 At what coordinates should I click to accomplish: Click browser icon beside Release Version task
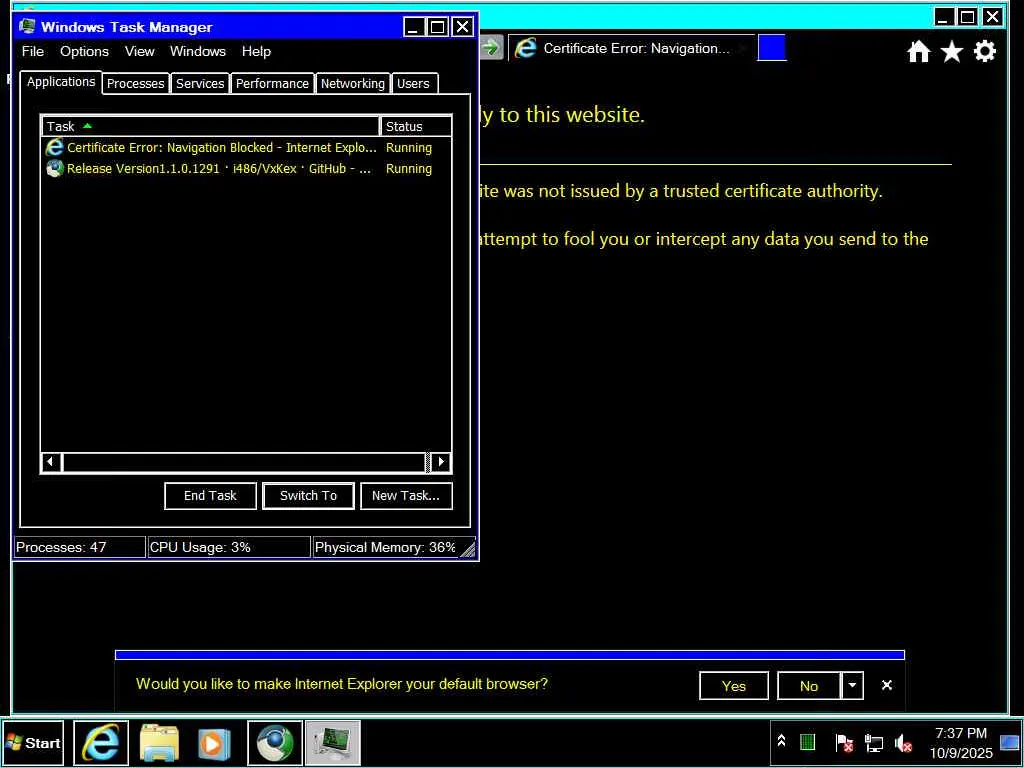pyautogui.click(x=54, y=168)
